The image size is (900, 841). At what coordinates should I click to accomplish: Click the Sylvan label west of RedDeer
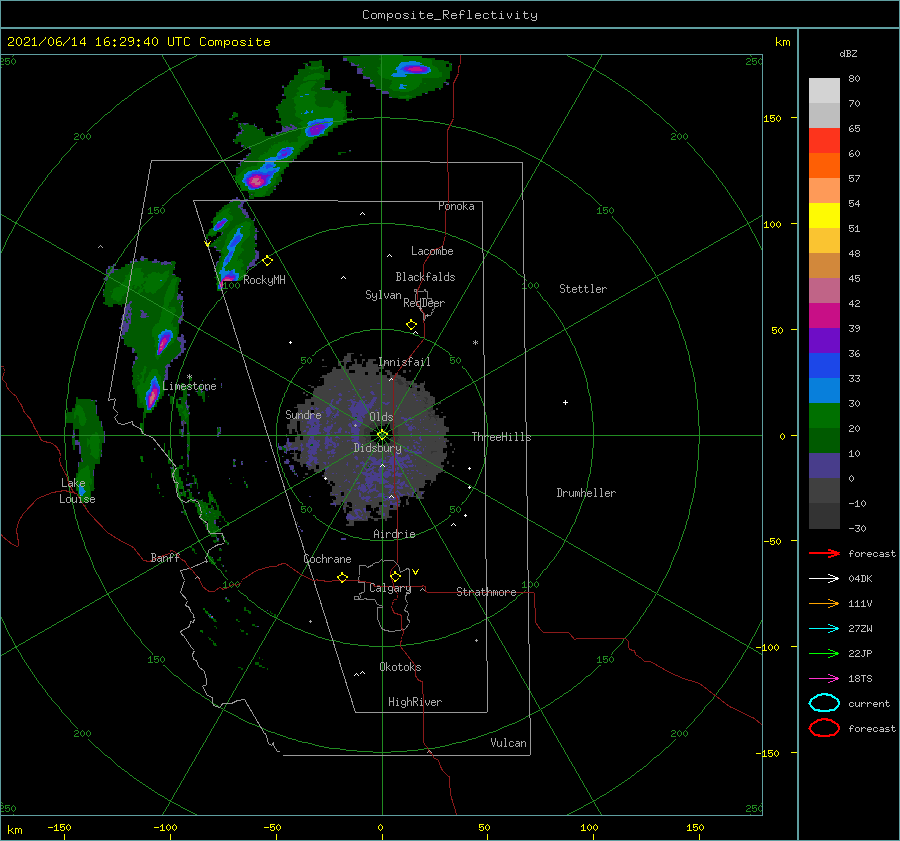tap(383, 294)
